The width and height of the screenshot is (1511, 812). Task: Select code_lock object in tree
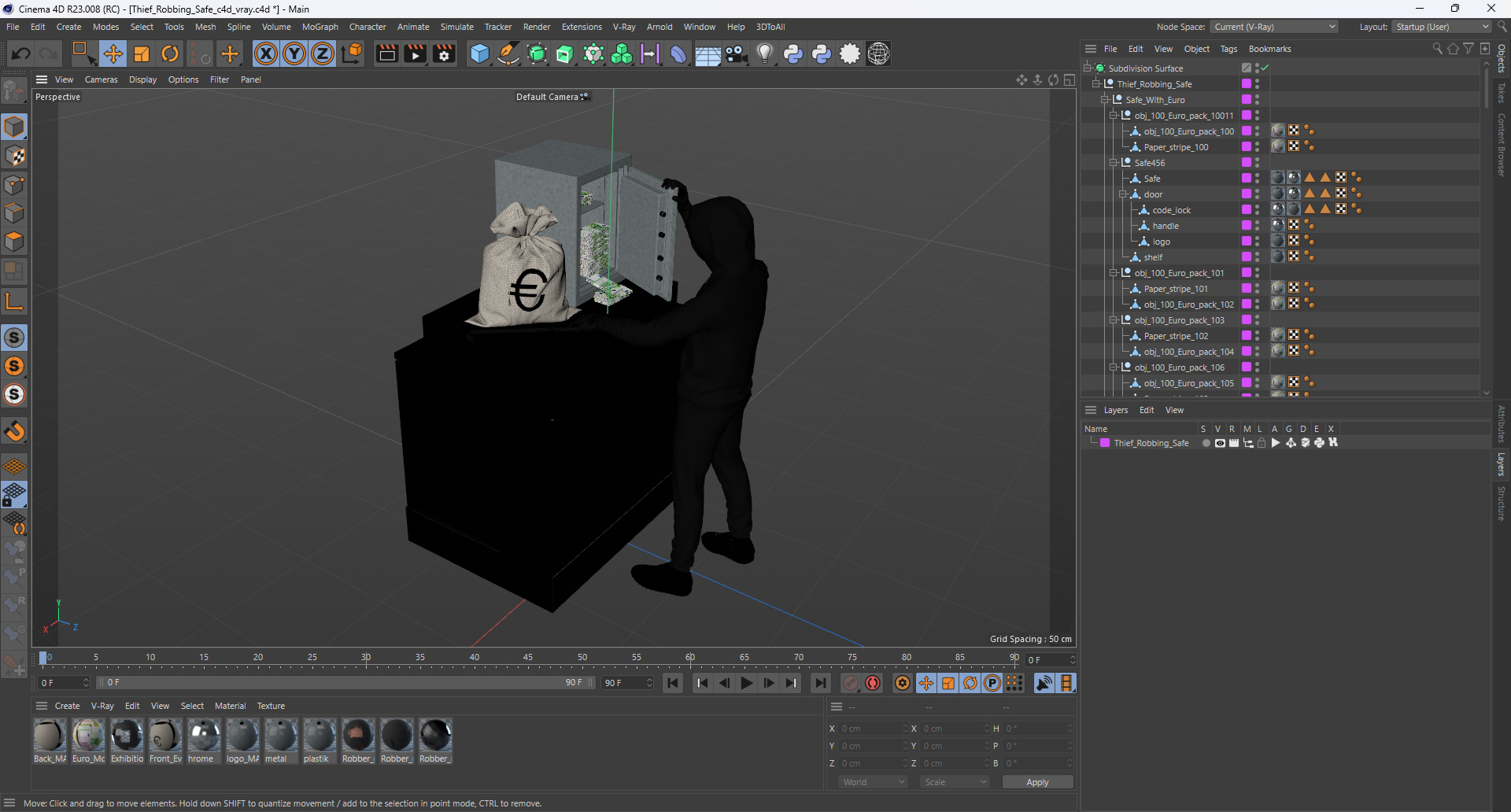[x=1171, y=210]
